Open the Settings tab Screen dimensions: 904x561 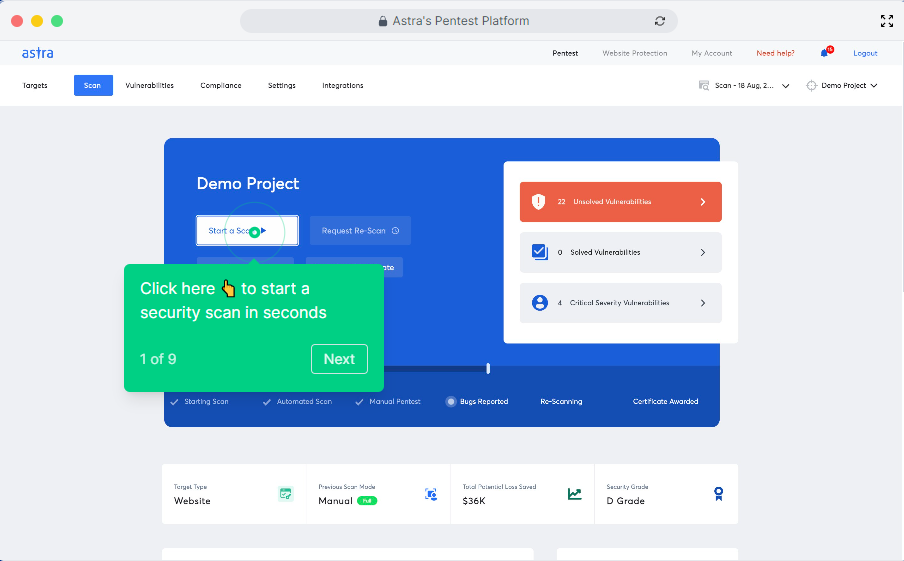pyautogui.click(x=281, y=85)
